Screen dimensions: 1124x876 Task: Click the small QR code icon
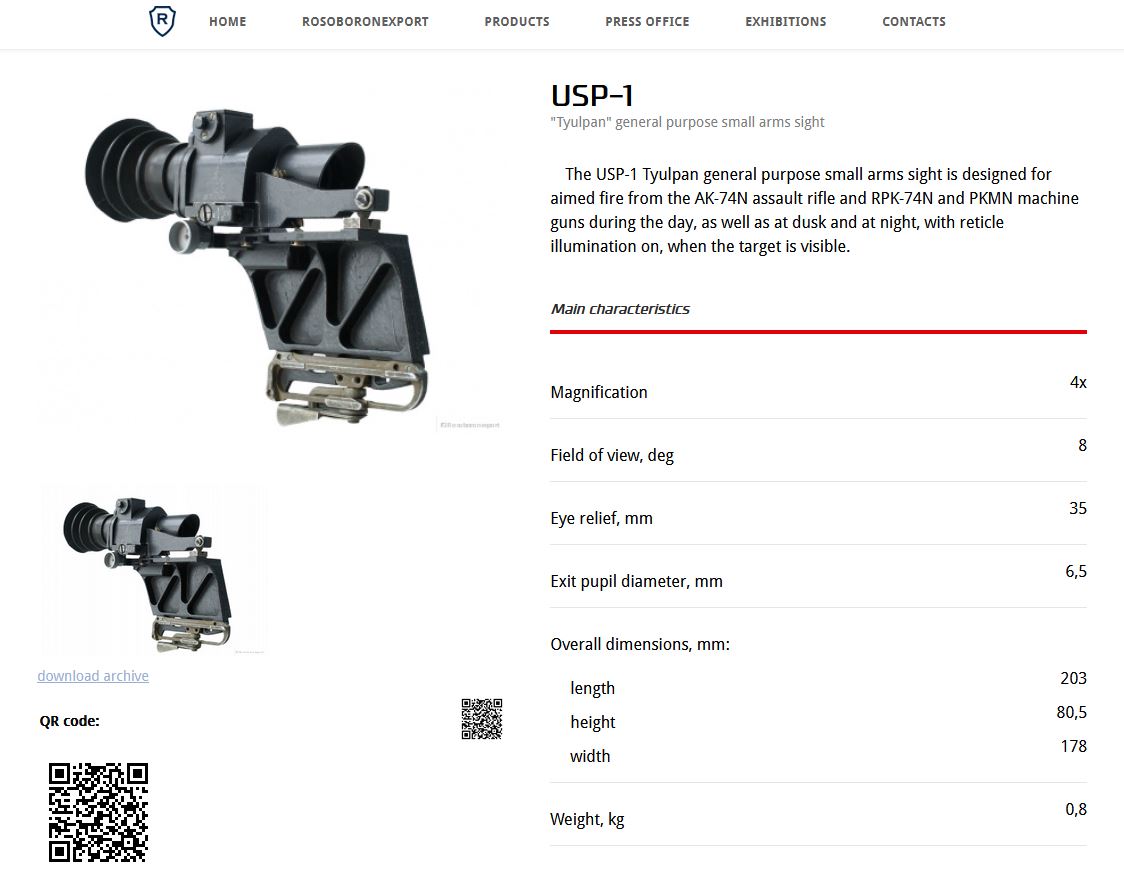[482, 719]
